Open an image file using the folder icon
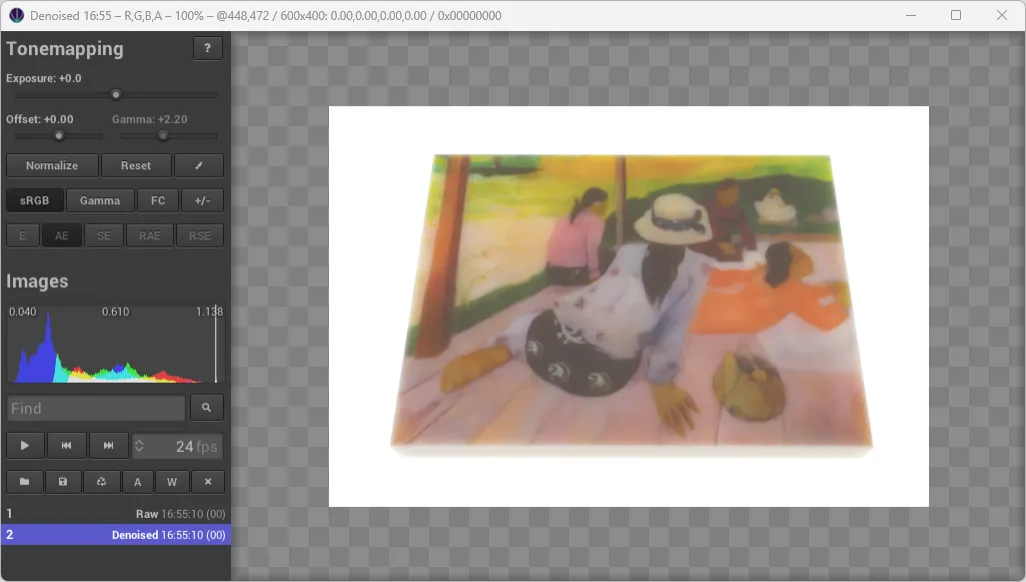The height and width of the screenshot is (582, 1026). click(24, 481)
